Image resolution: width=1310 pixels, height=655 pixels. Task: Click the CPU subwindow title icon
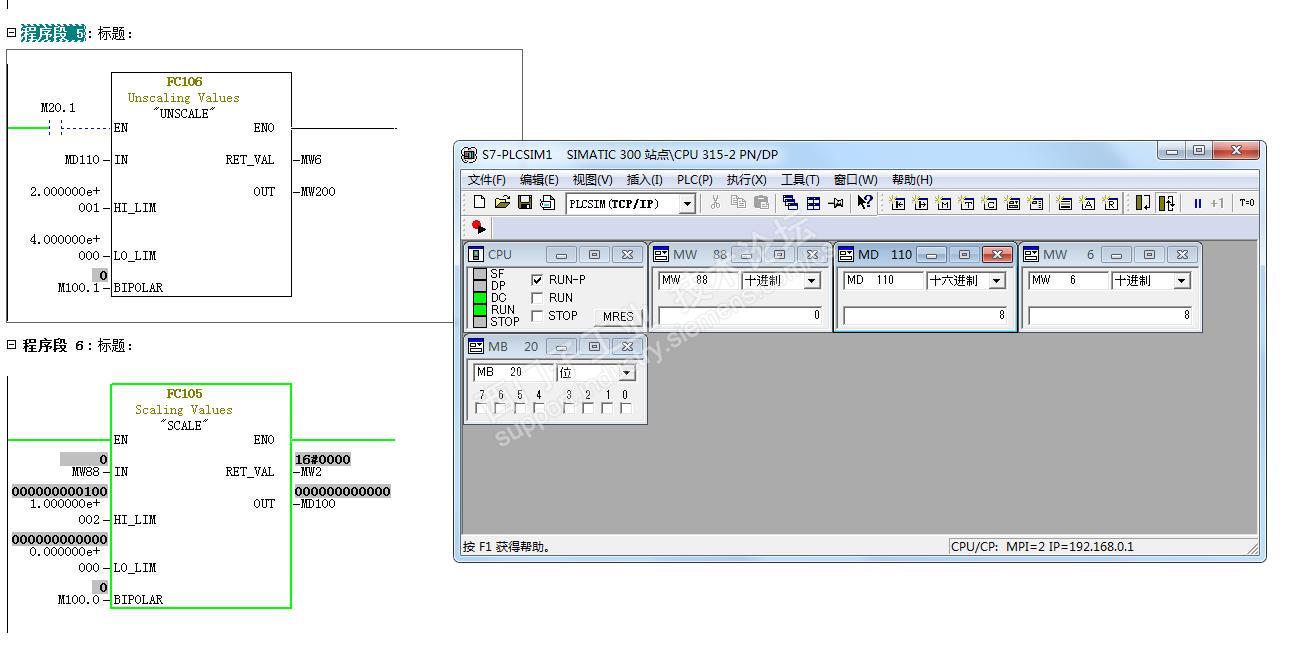(476, 254)
